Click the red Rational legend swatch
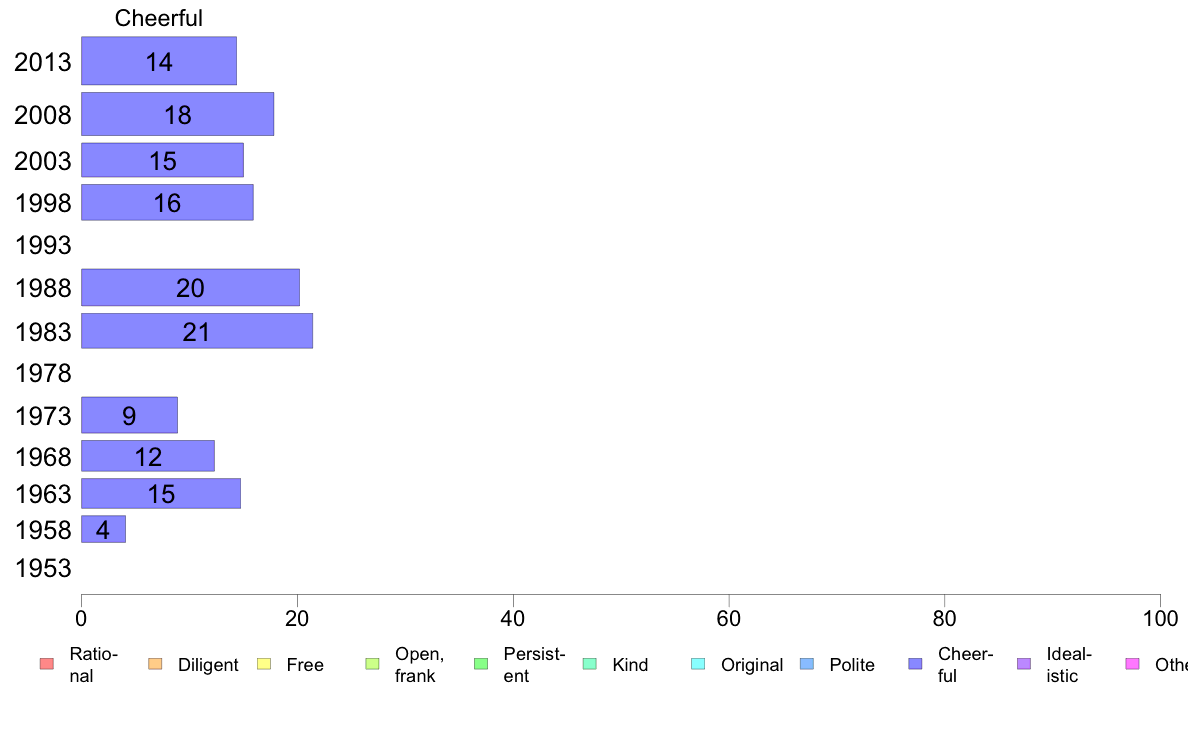This screenshot has width=1188, height=736. click(x=46, y=664)
